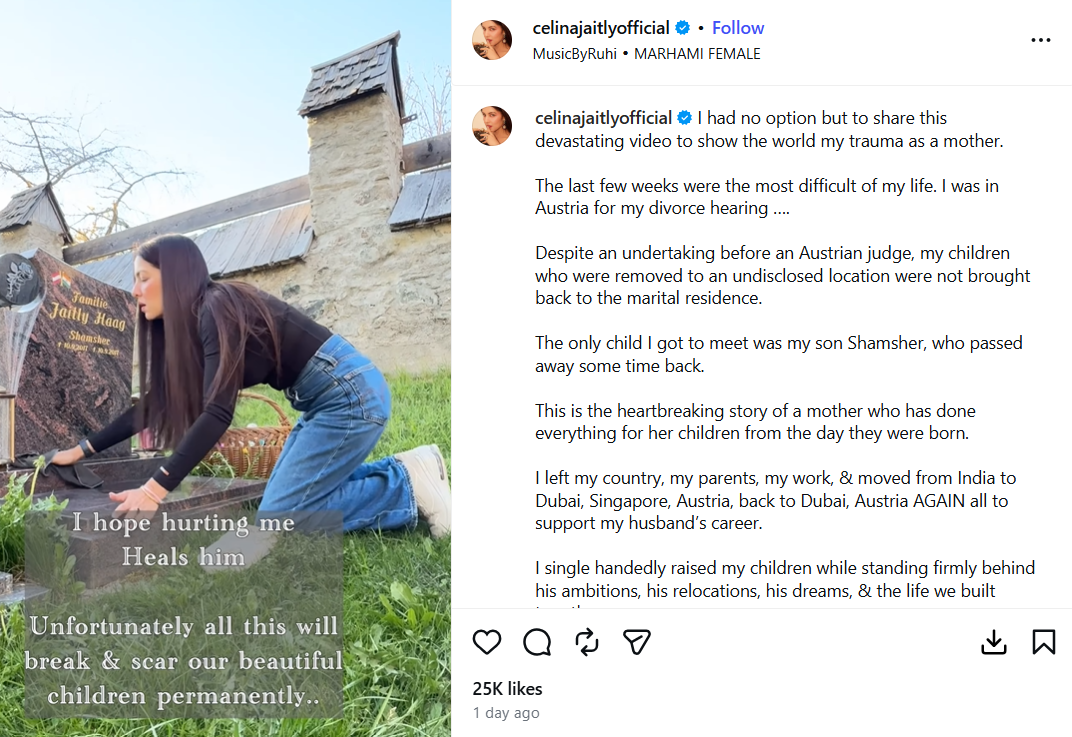Share the post via paper plane icon
1072x737 pixels.
click(x=636, y=642)
